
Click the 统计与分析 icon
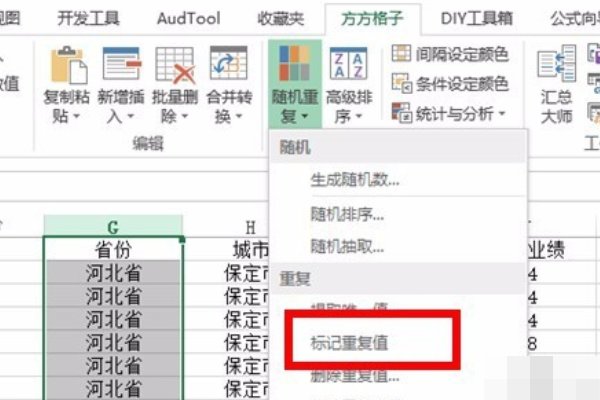[401, 113]
